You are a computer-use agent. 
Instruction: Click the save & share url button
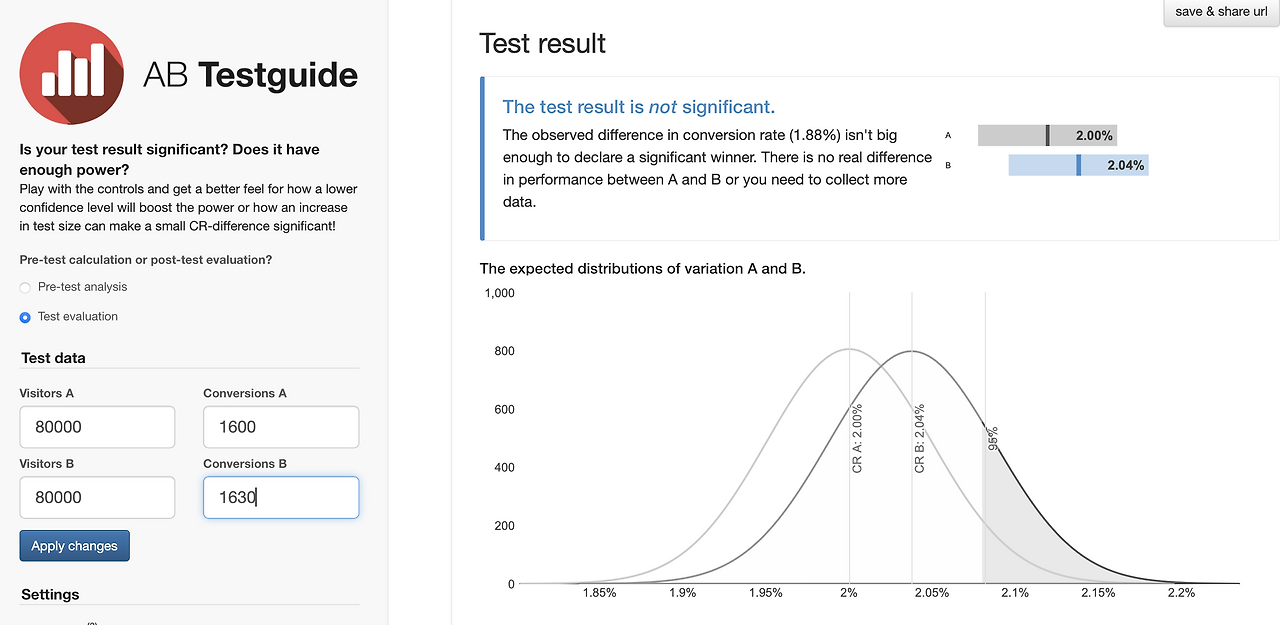pos(1221,12)
